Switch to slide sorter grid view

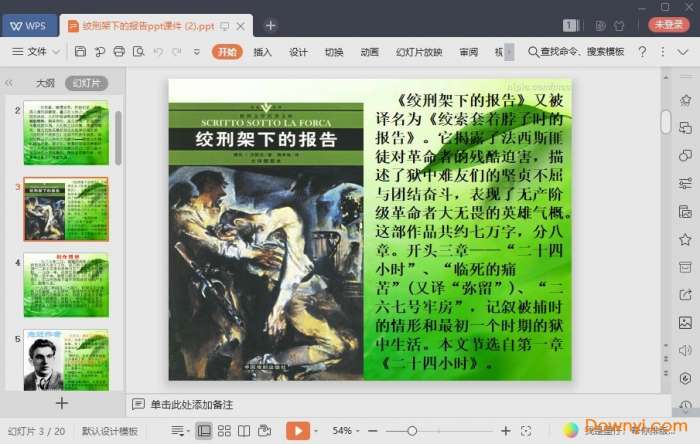pyautogui.click(x=224, y=431)
